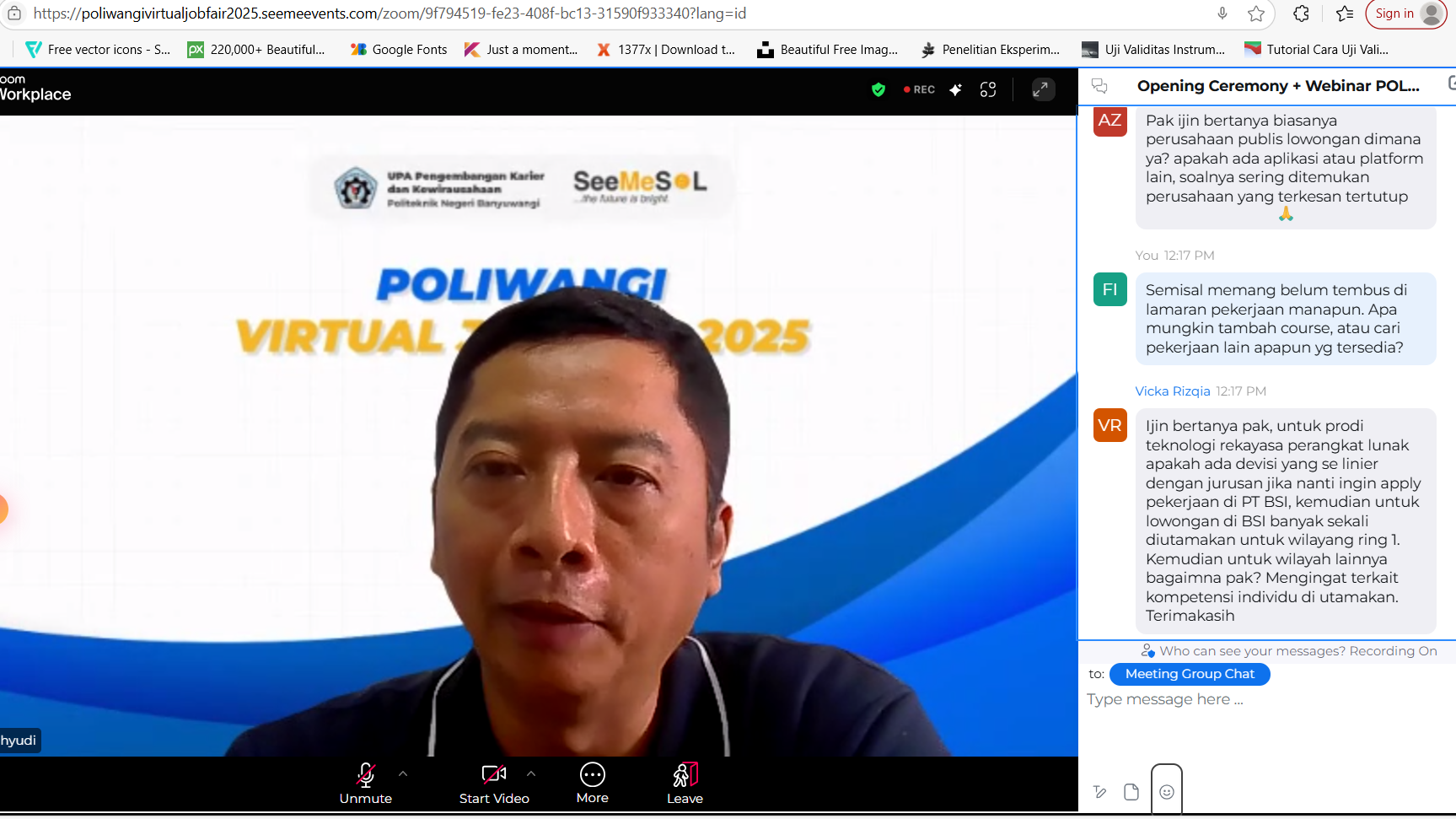Leave the meeting
Image resolution: width=1456 pixels, height=819 pixels.
685,784
